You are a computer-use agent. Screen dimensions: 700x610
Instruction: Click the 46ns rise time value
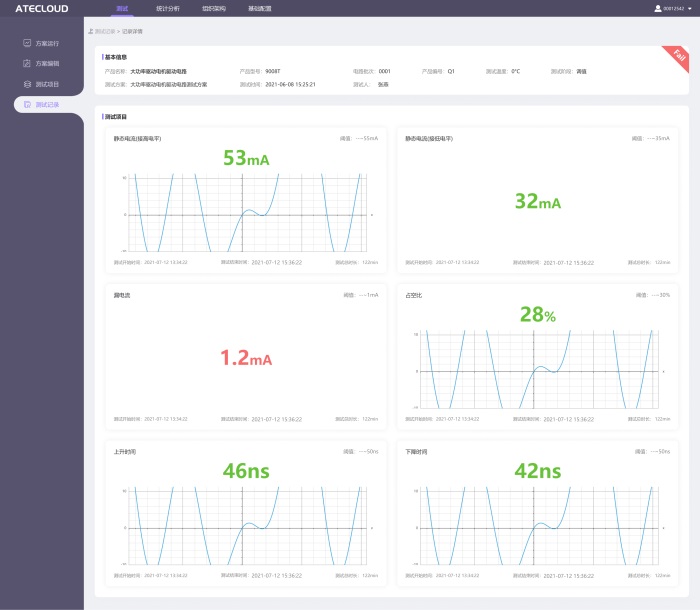pos(246,471)
